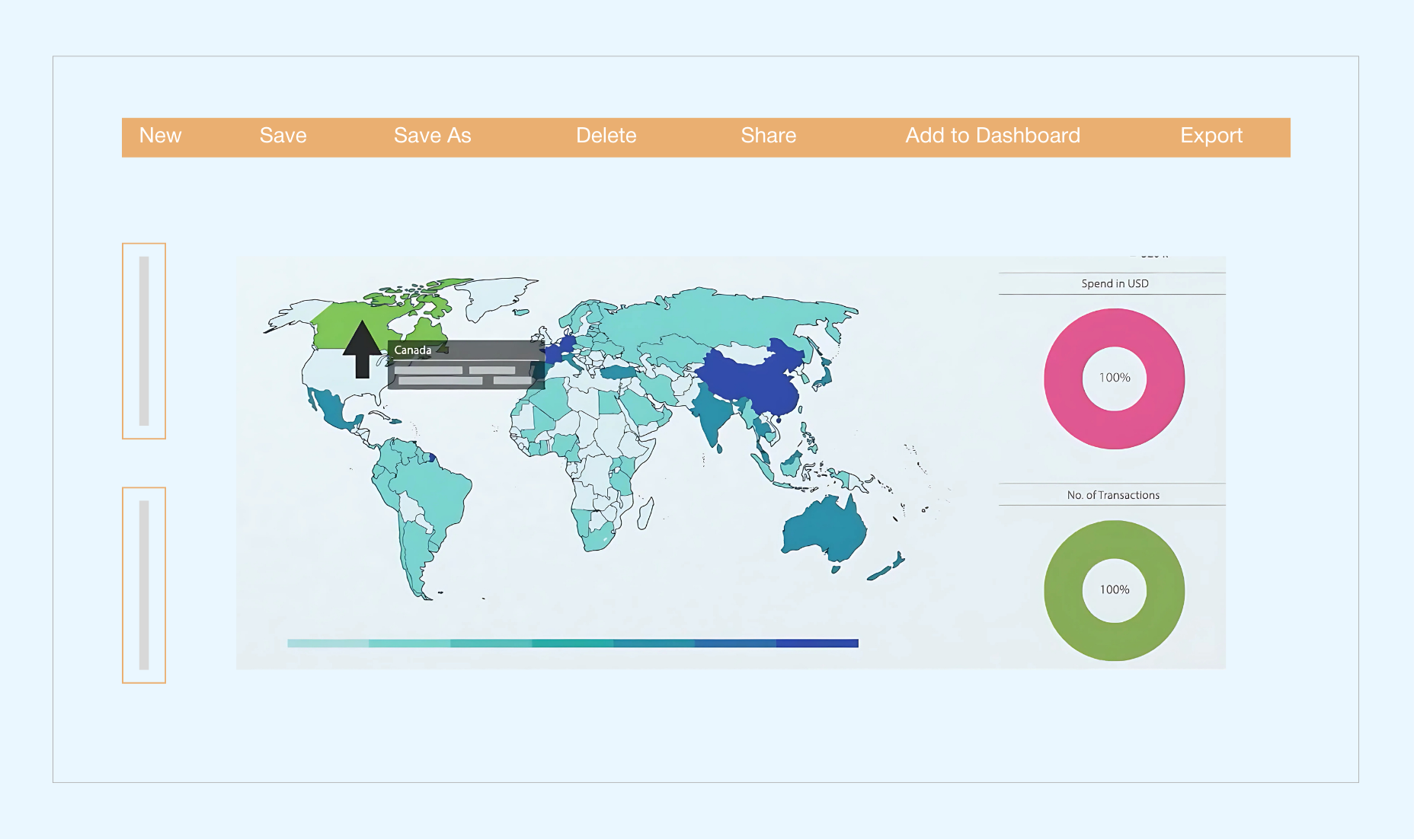Open the Share option
The height and width of the screenshot is (840, 1414).
click(x=768, y=136)
